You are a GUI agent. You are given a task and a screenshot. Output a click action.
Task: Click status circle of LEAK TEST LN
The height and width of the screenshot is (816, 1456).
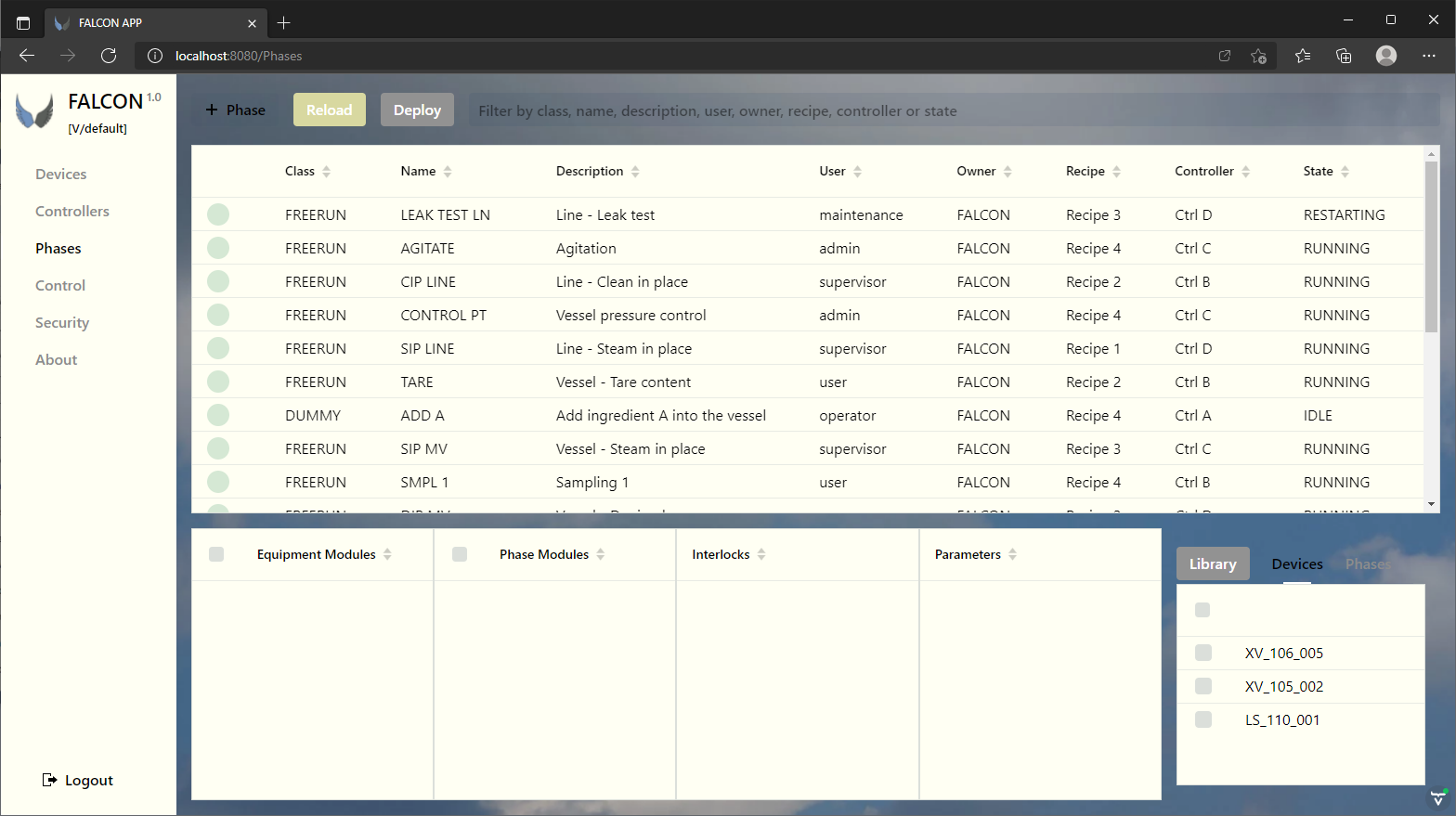coord(218,214)
